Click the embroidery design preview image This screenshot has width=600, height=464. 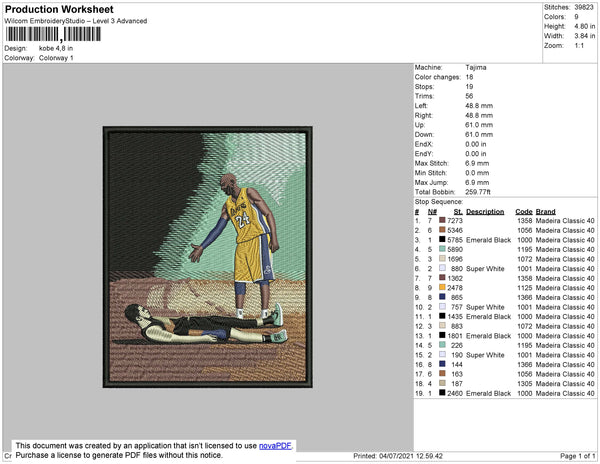click(208, 257)
